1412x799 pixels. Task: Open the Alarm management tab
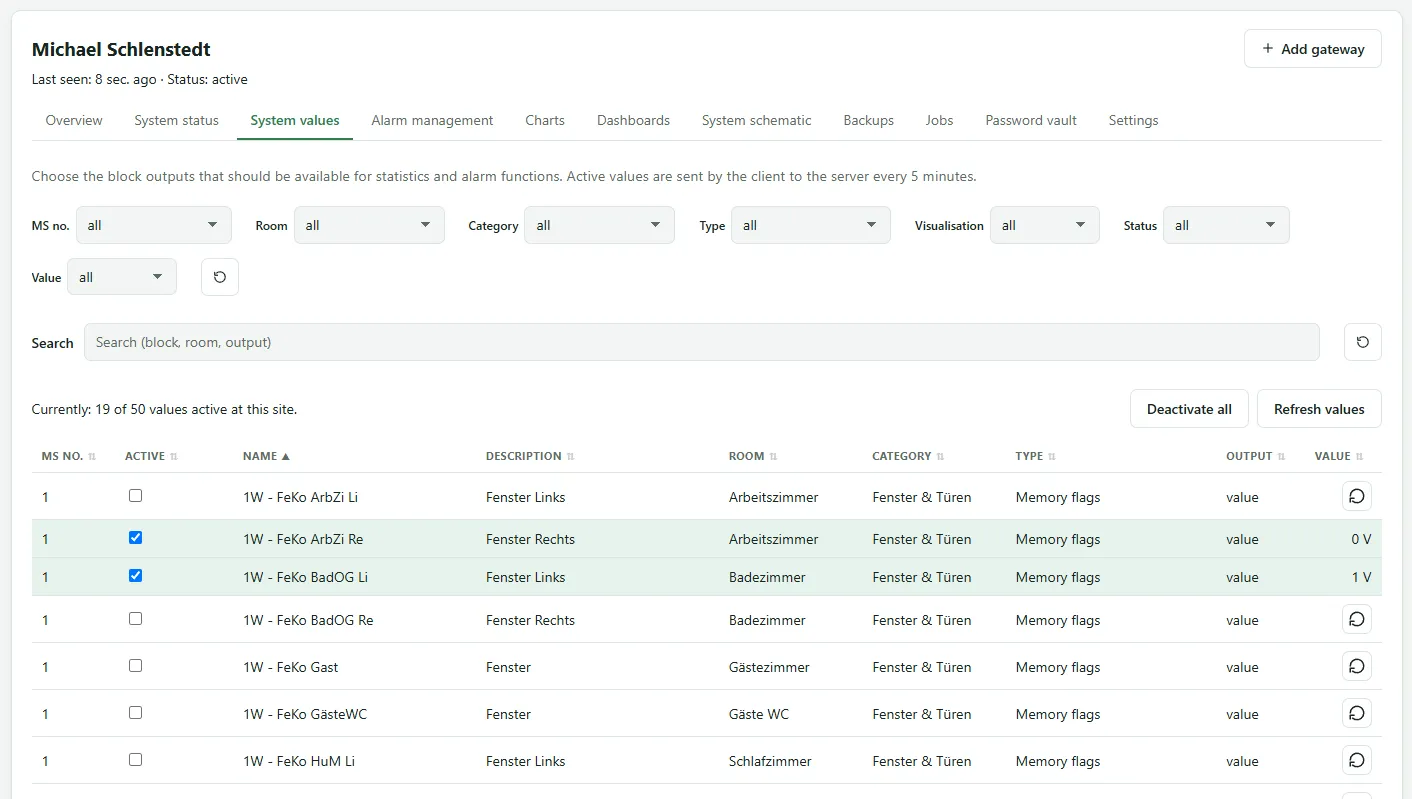coord(432,120)
